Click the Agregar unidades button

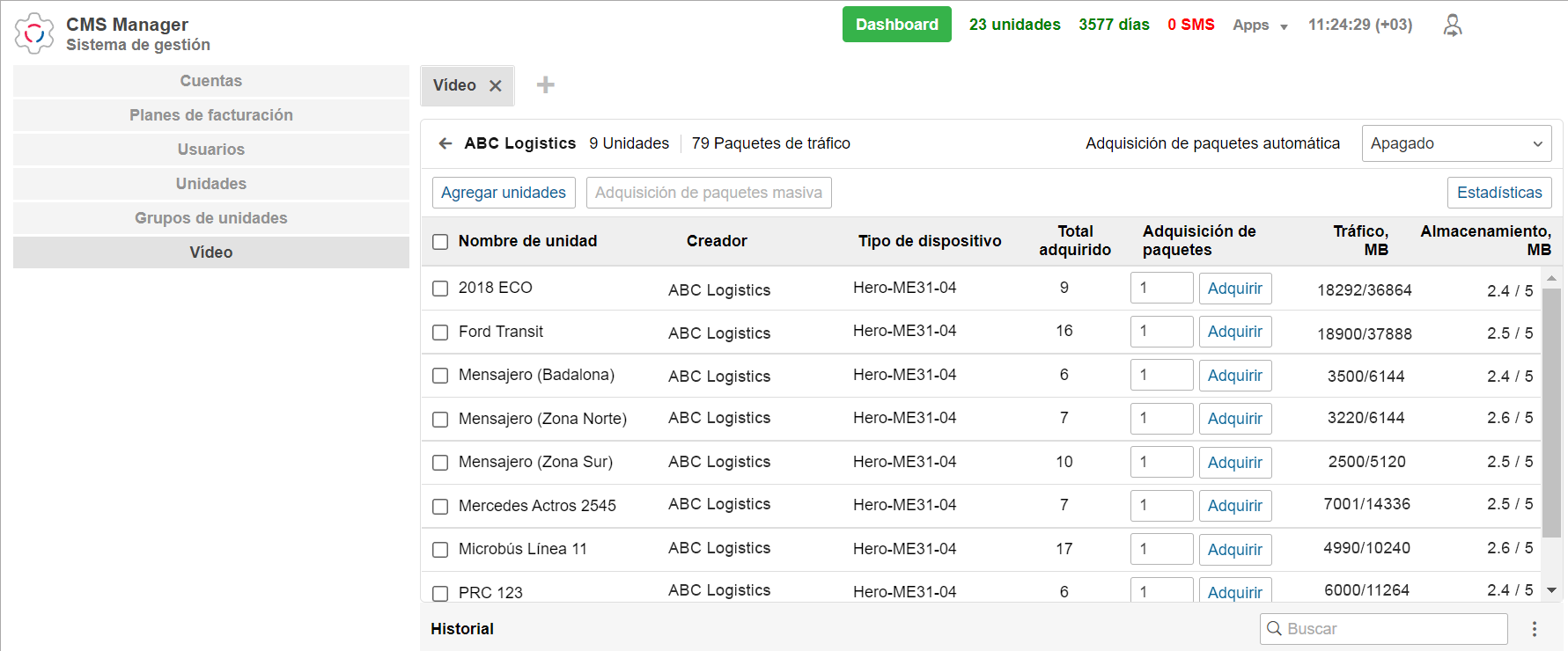pos(504,193)
